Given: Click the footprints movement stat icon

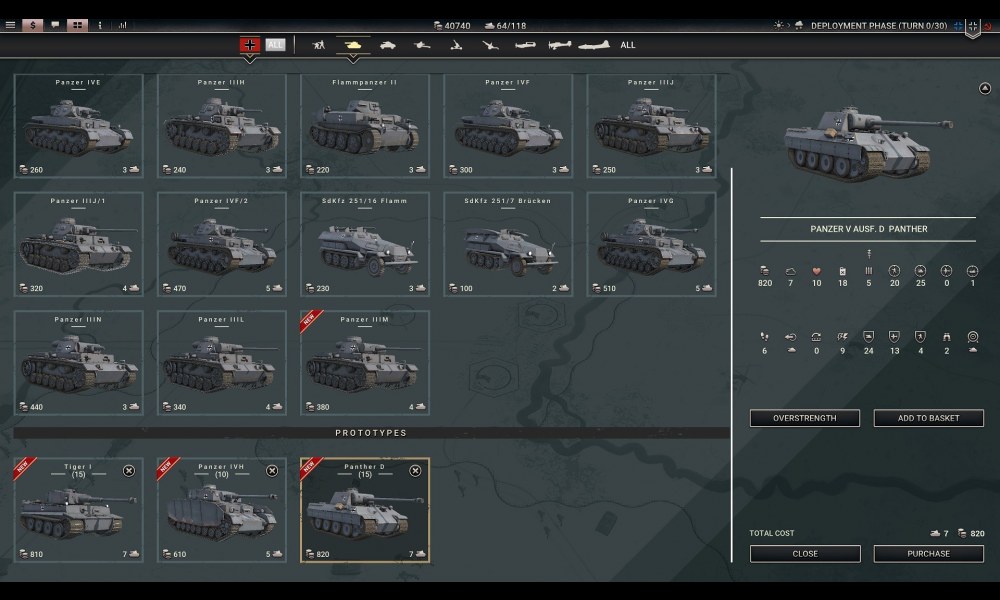Looking at the screenshot, I should point(765,337).
